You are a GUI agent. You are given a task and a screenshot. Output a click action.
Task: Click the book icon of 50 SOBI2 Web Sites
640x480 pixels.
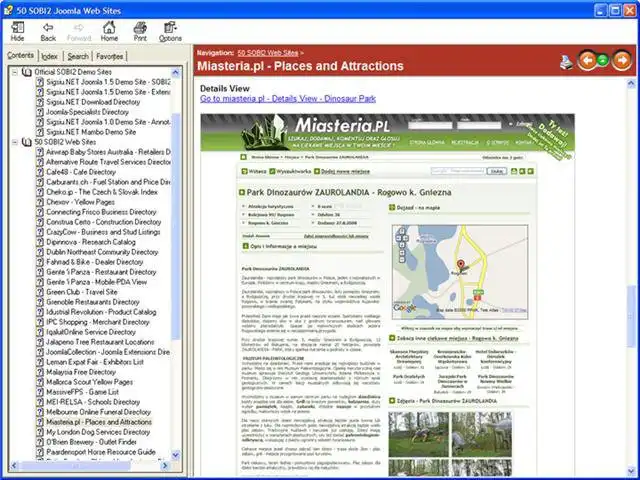[27, 142]
